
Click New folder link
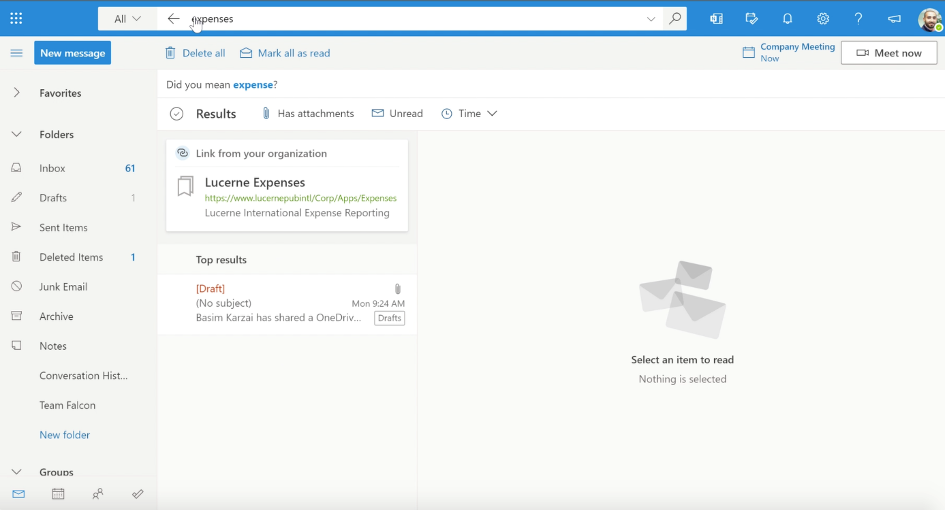[x=64, y=435]
